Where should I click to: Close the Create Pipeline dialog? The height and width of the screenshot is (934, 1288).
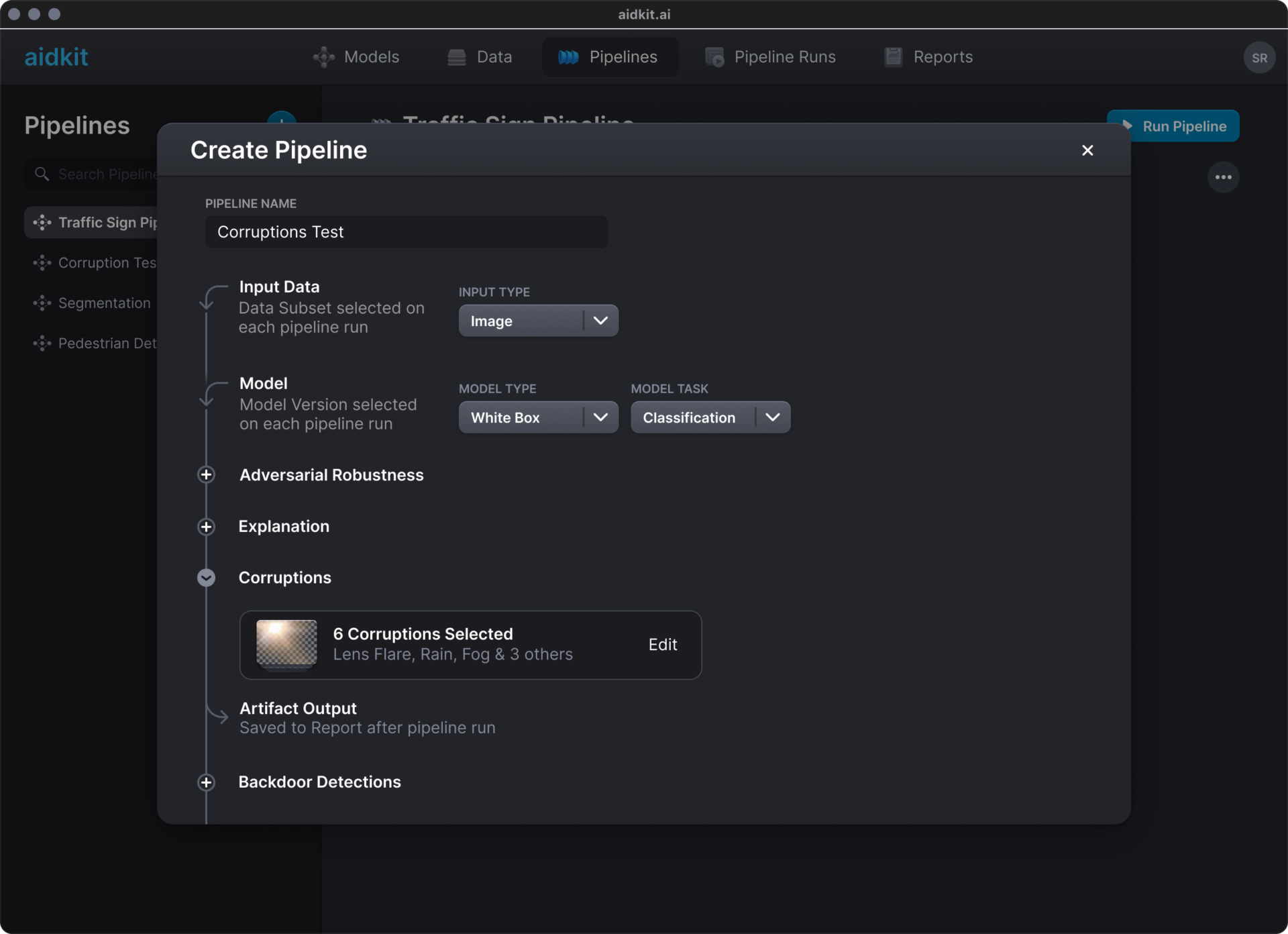pyautogui.click(x=1087, y=150)
